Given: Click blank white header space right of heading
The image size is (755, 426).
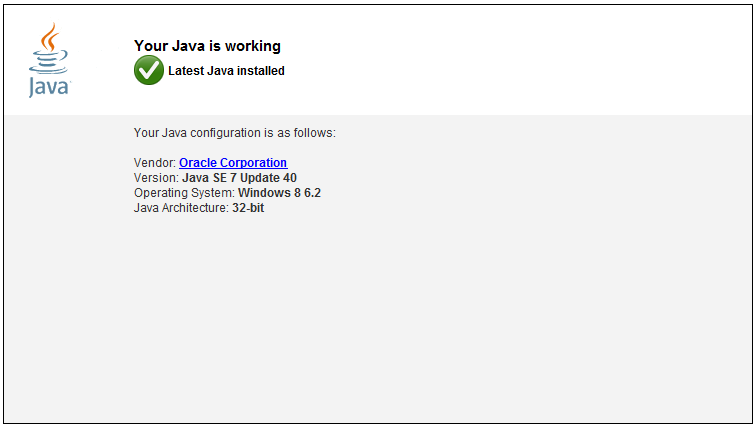Looking at the screenshot, I should pyautogui.click(x=520, y=55).
